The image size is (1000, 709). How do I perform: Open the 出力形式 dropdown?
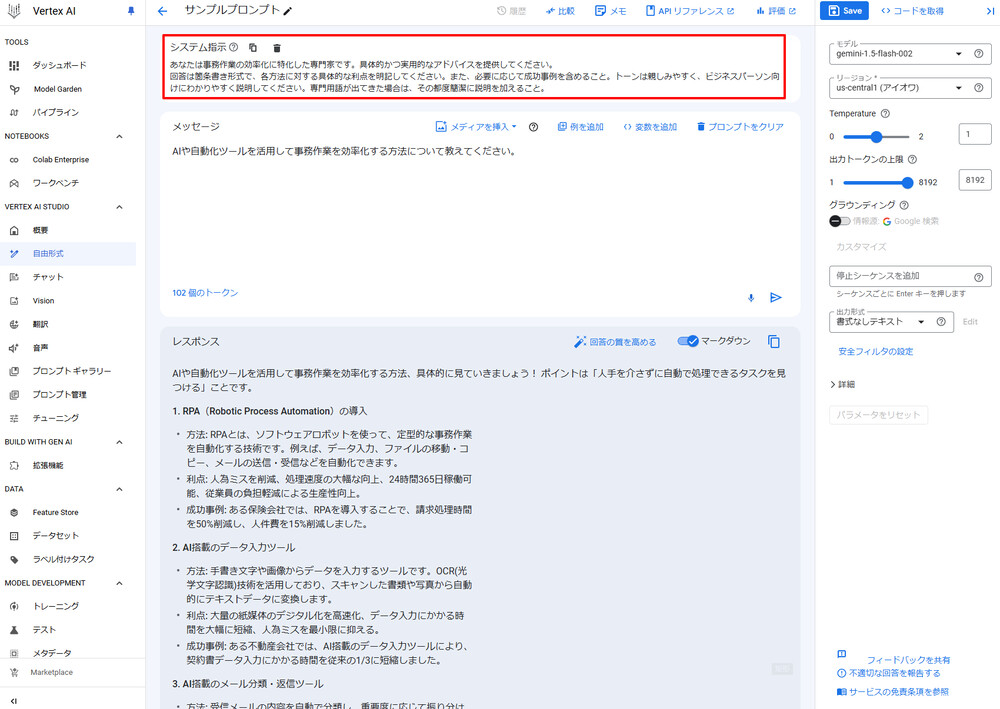pos(880,322)
